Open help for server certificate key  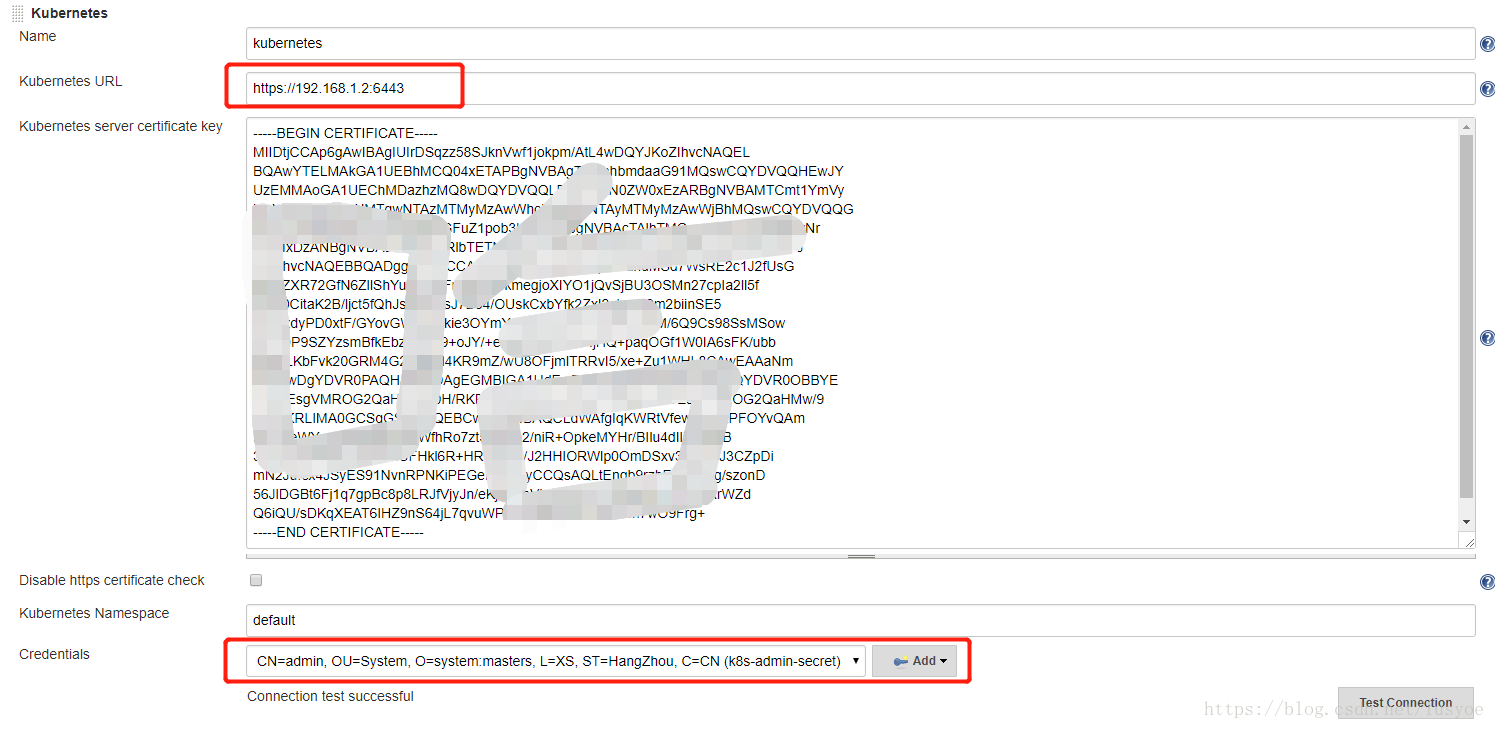click(1487, 338)
